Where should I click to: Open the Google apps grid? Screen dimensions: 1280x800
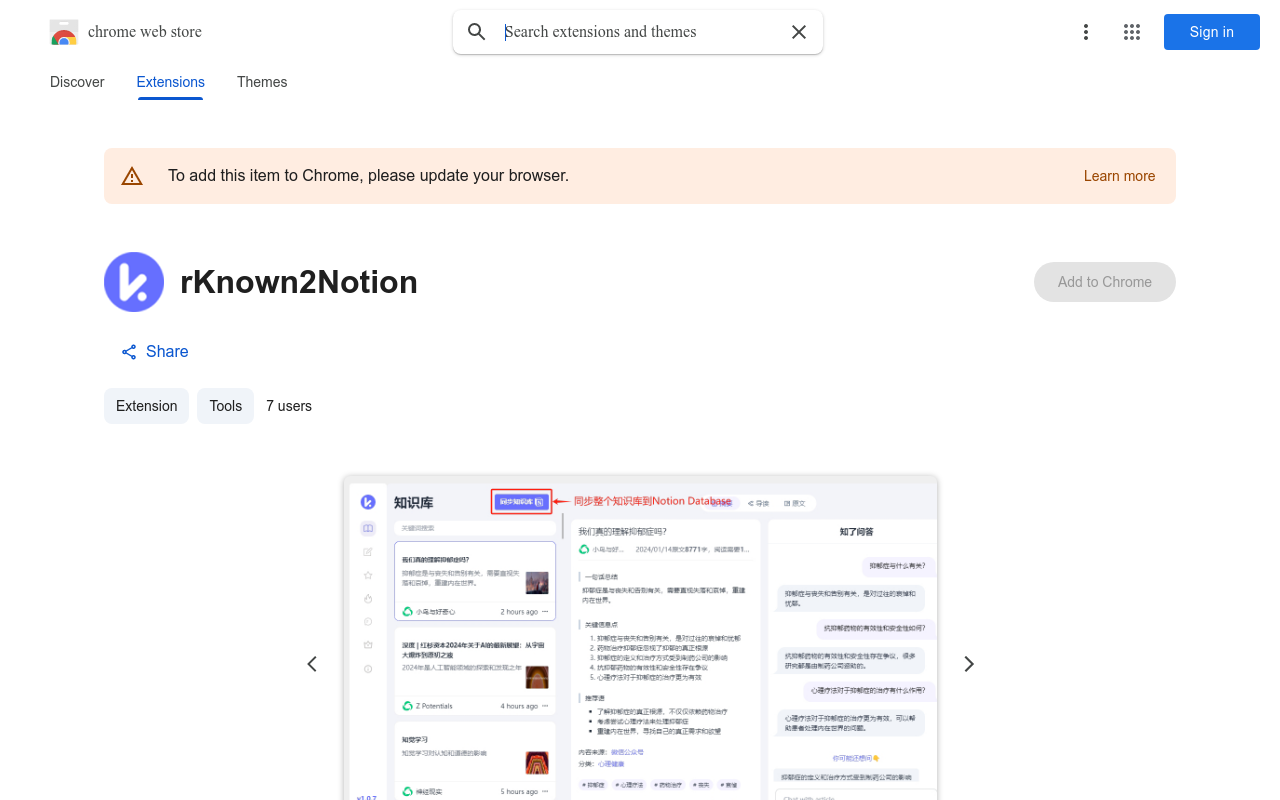click(1132, 32)
